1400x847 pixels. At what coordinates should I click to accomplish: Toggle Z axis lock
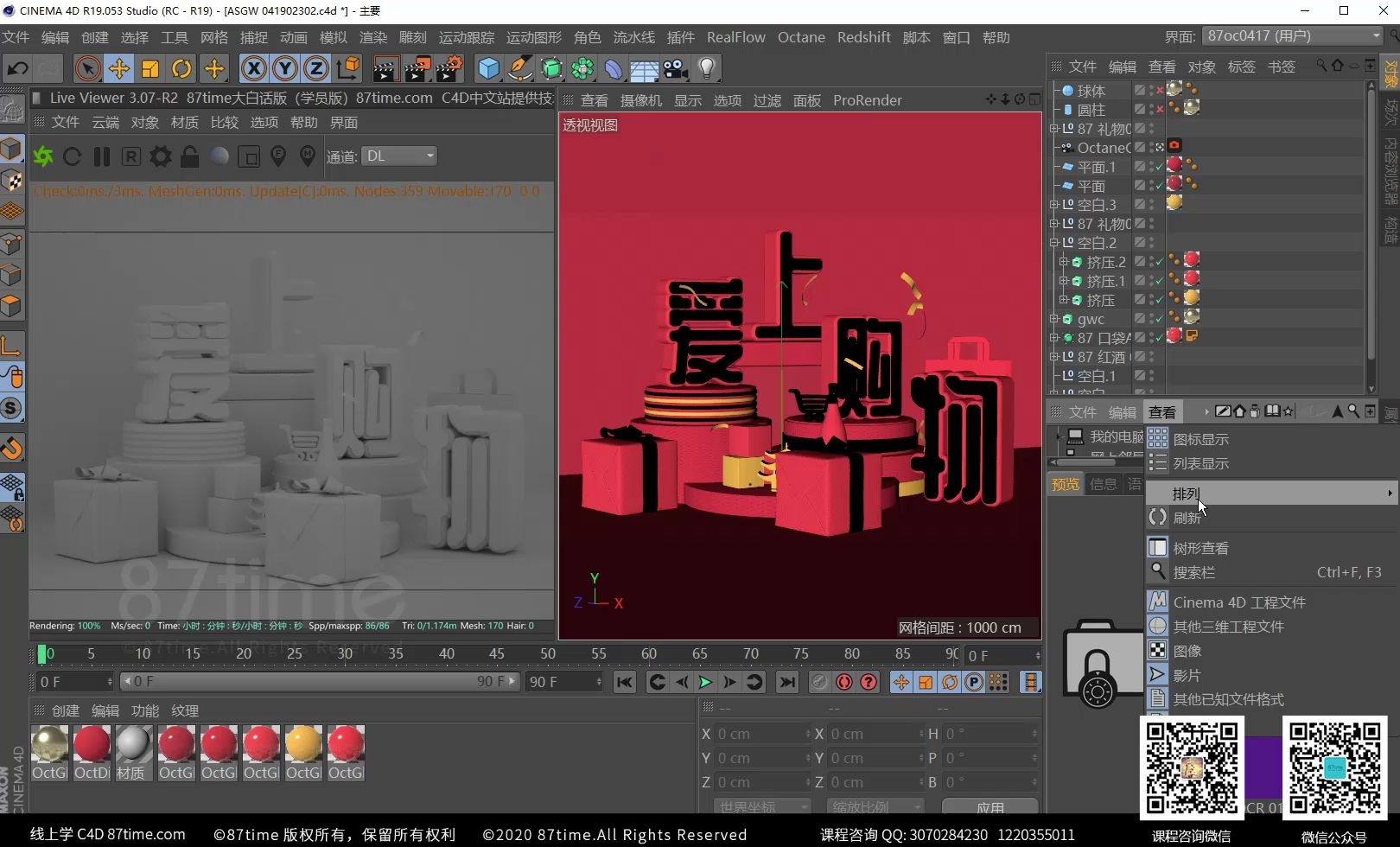pyautogui.click(x=316, y=68)
